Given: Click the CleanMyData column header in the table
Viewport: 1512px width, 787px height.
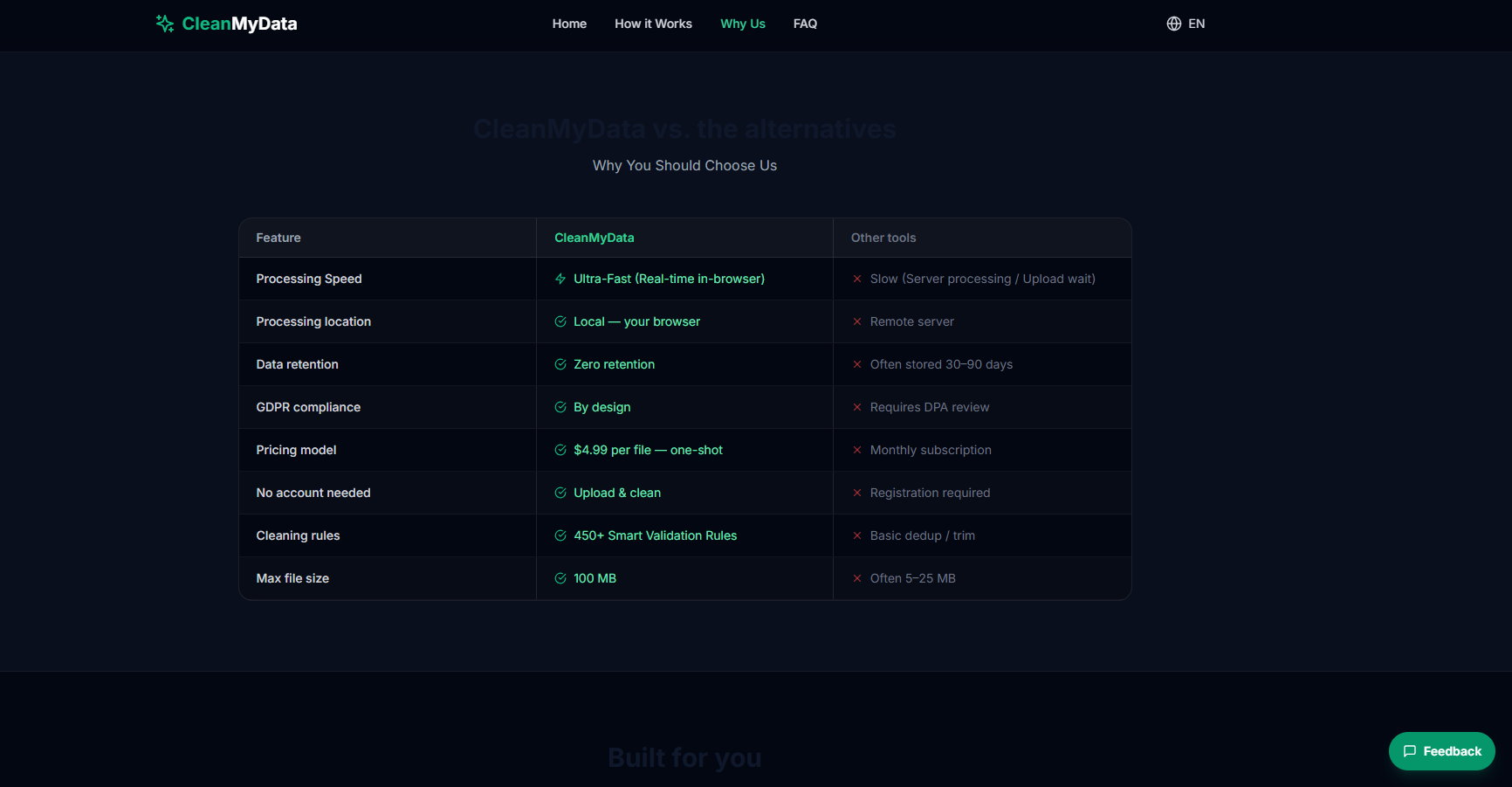Looking at the screenshot, I should pos(594,237).
